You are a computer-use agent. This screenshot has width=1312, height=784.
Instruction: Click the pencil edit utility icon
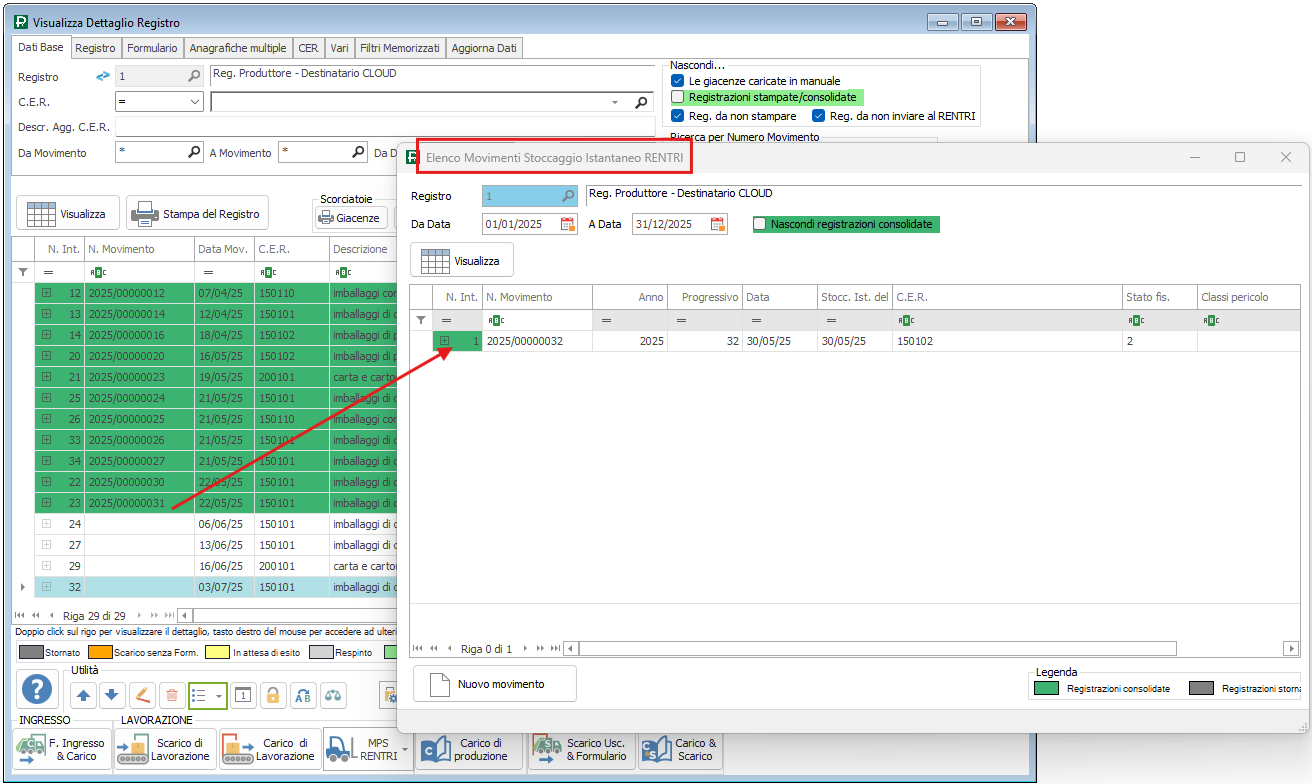tap(142, 695)
